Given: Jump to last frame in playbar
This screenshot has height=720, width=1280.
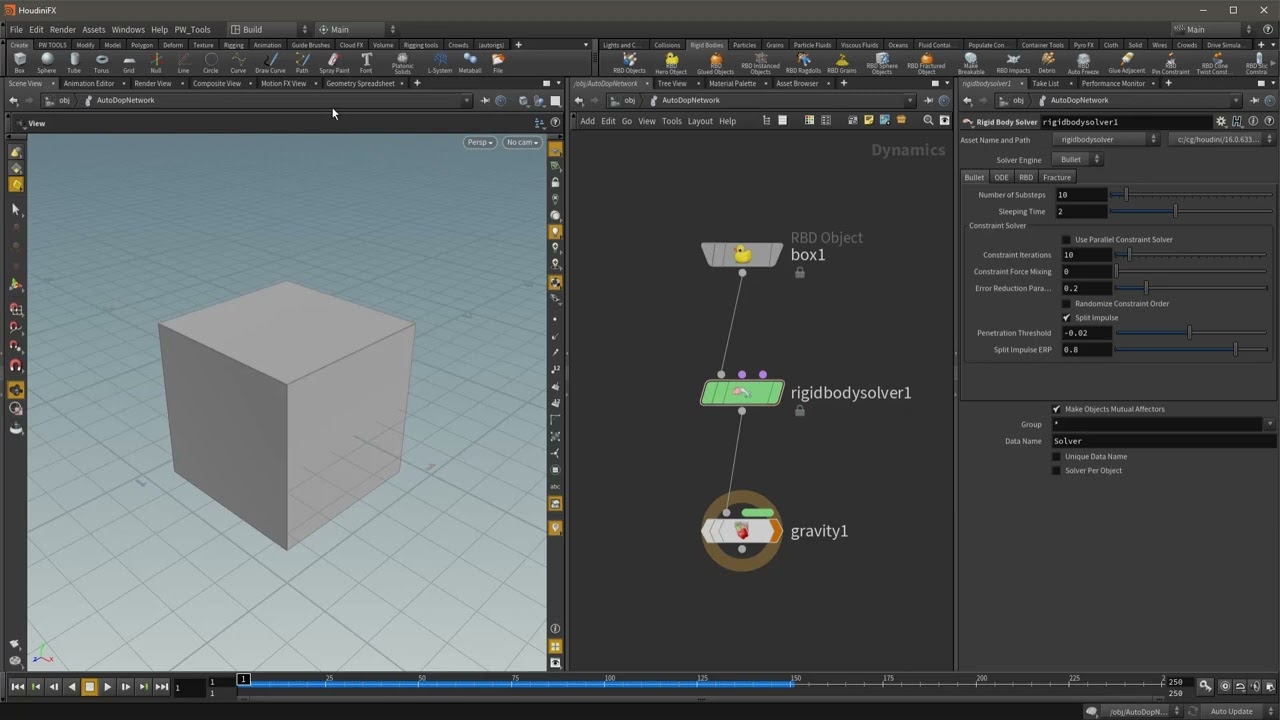Looking at the screenshot, I should 161,687.
